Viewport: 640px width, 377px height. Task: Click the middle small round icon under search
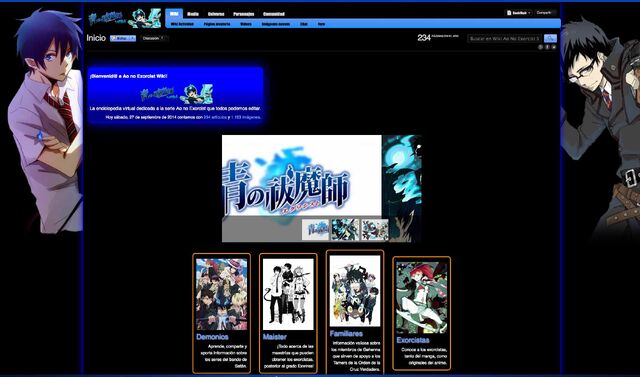click(x=547, y=47)
